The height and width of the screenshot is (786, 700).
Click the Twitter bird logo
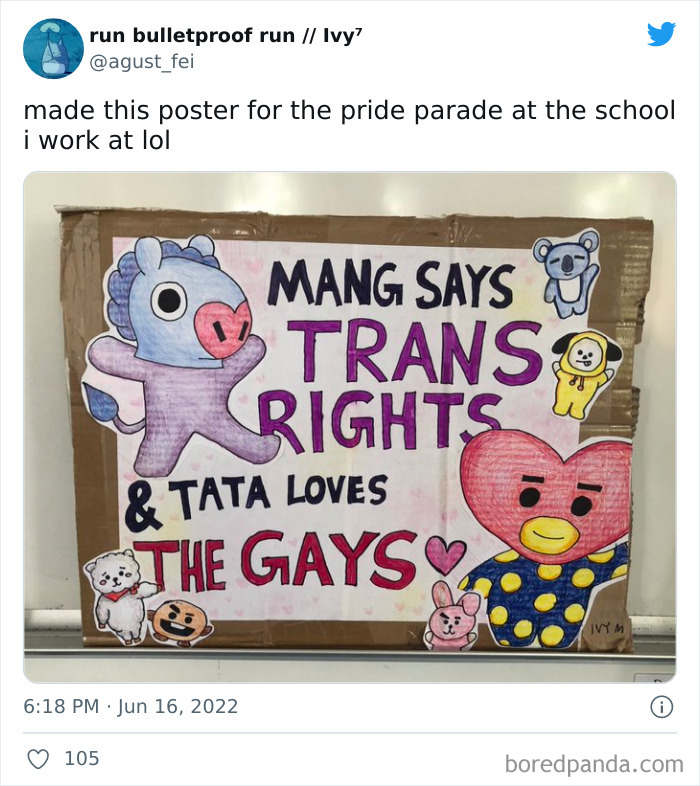(661, 34)
